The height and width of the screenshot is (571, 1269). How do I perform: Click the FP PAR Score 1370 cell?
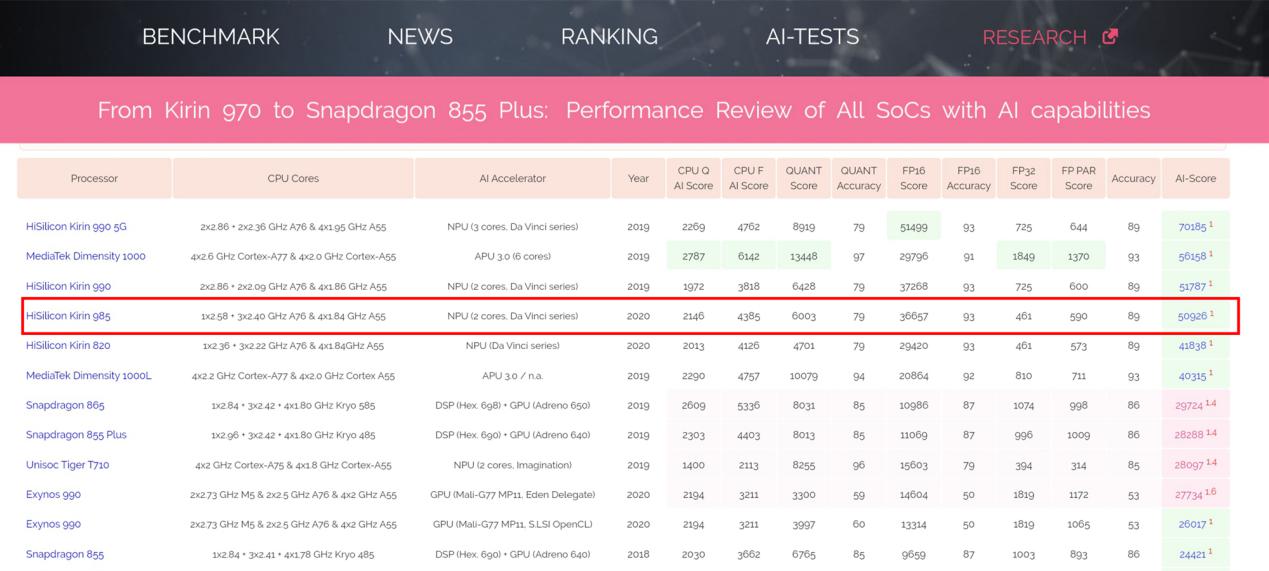1078,256
